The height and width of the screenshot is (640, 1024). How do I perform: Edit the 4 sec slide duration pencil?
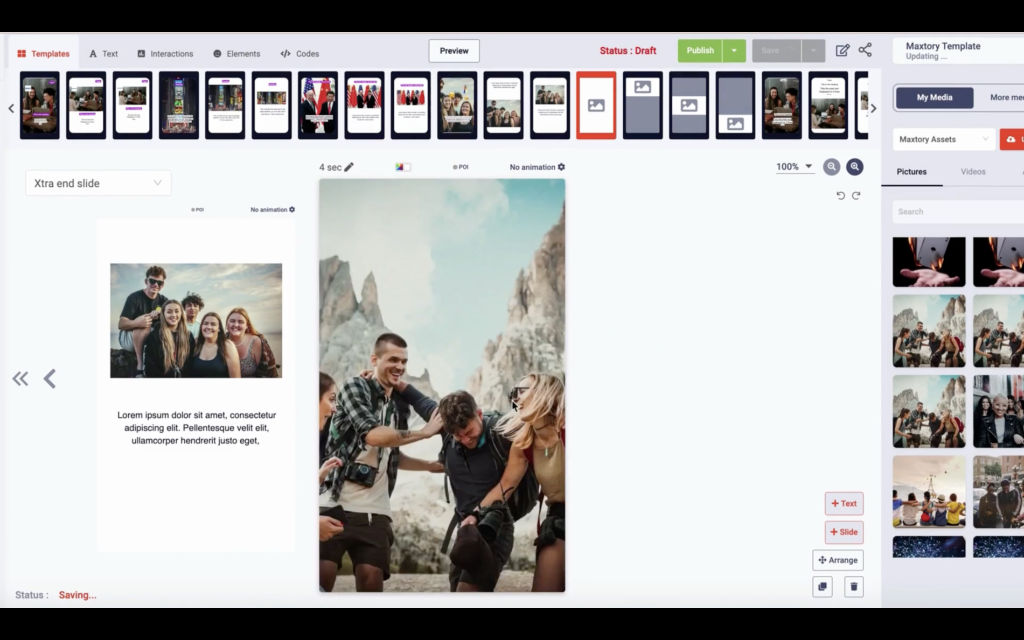click(x=349, y=167)
